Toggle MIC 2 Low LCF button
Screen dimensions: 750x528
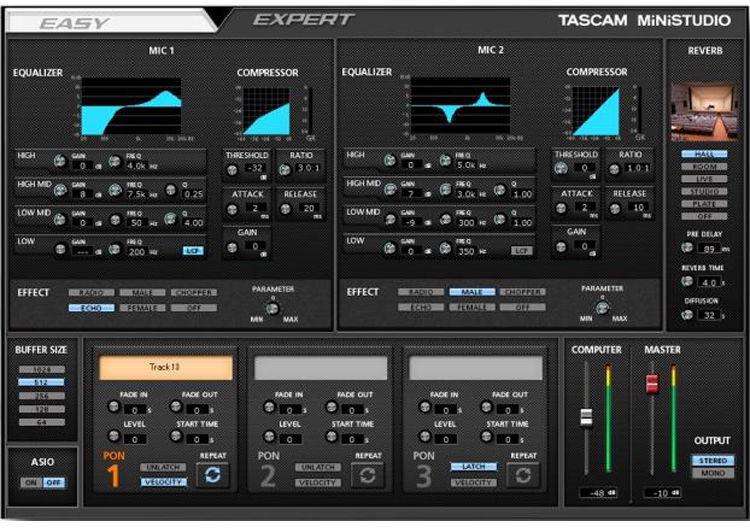point(521,251)
